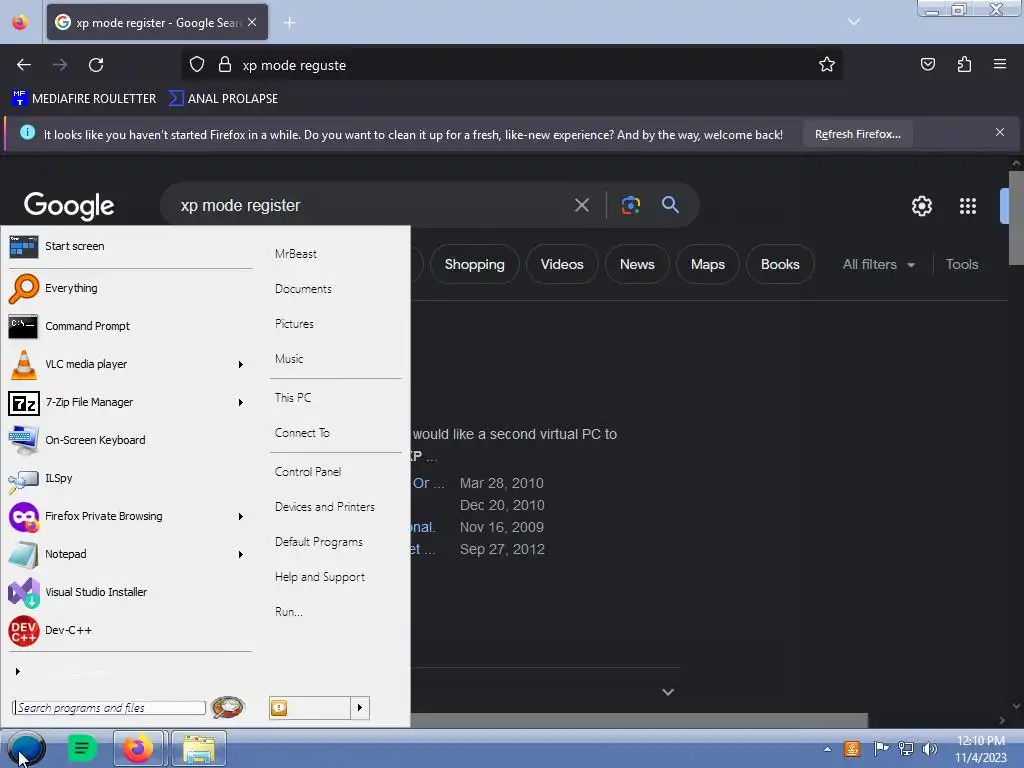
Task: Open the list all tabs chevron
Action: coord(853,22)
